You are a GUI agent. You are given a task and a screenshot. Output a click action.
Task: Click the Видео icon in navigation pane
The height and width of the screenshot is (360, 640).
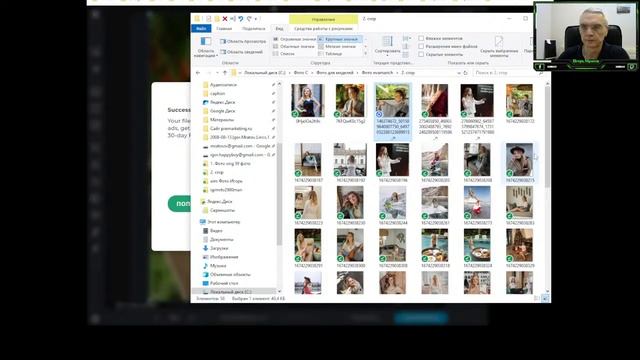click(206, 231)
